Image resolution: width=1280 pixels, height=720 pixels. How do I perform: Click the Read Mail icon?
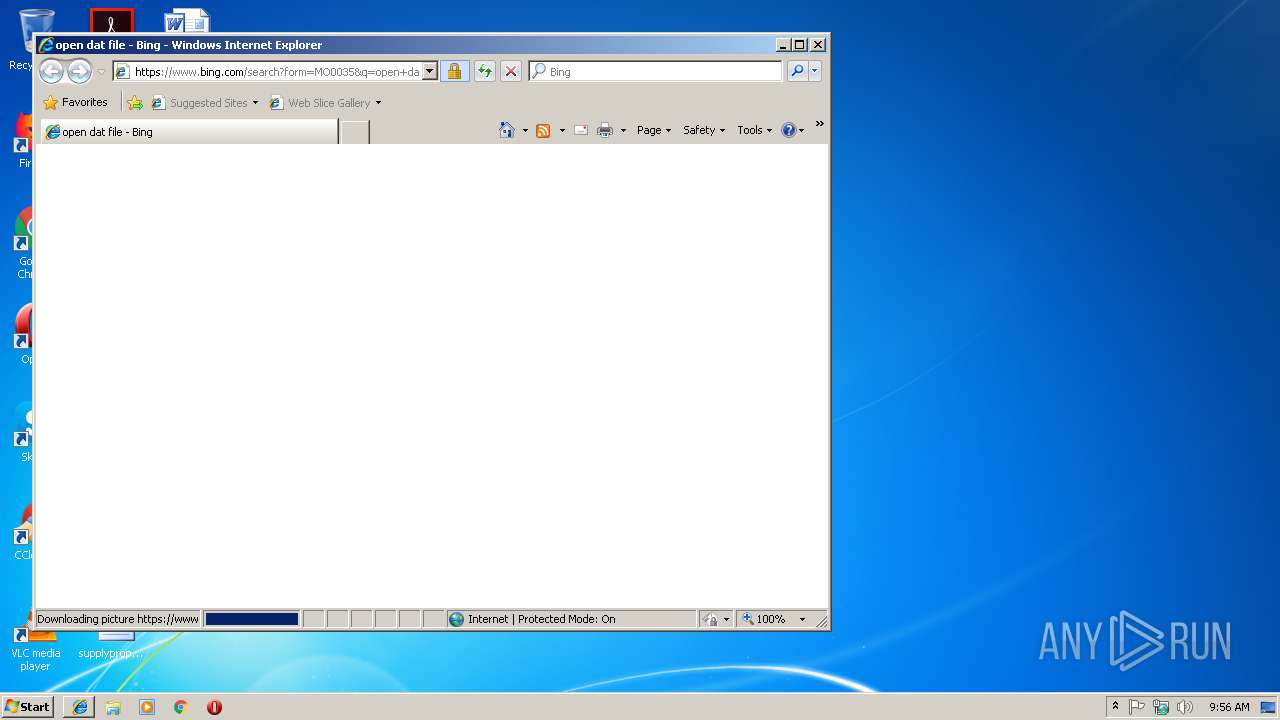tap(581, 130)
